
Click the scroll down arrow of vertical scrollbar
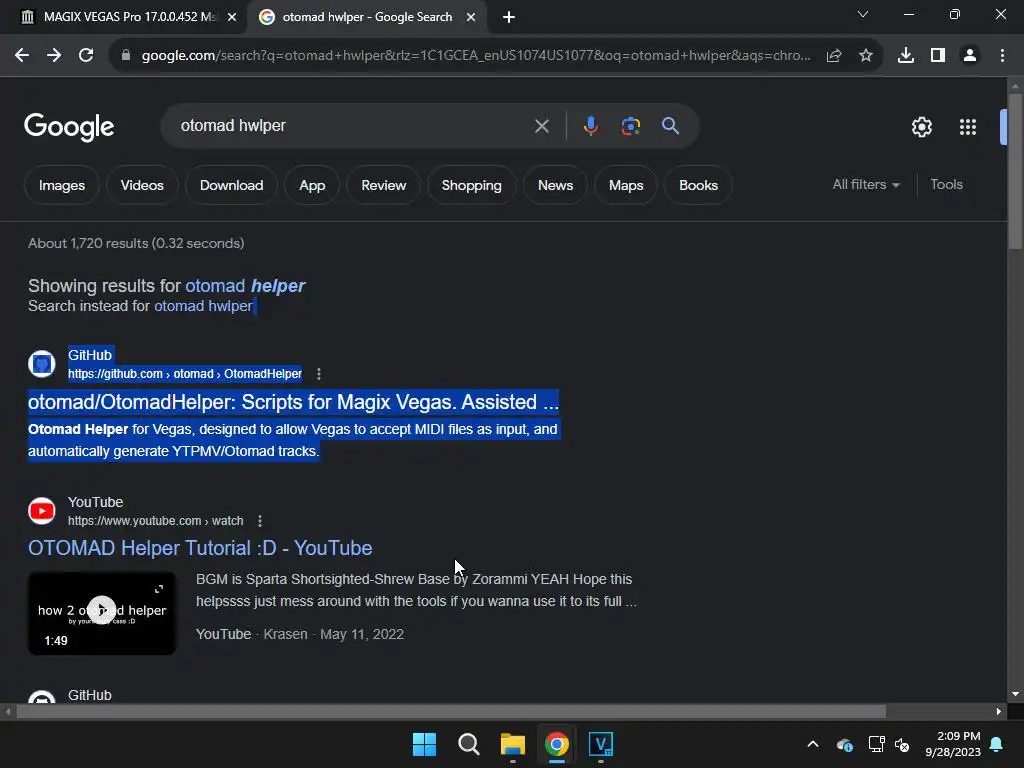[x=1014, y=694]
